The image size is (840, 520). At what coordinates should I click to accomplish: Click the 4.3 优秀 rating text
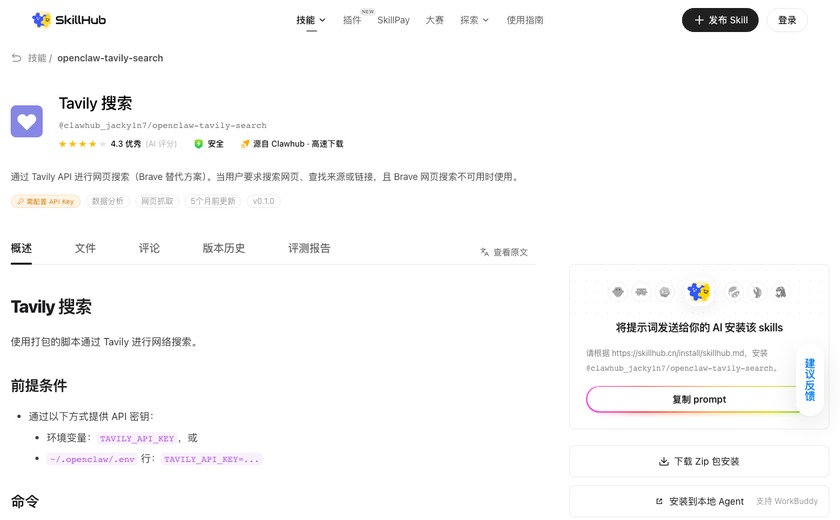[x=126, y=144]
